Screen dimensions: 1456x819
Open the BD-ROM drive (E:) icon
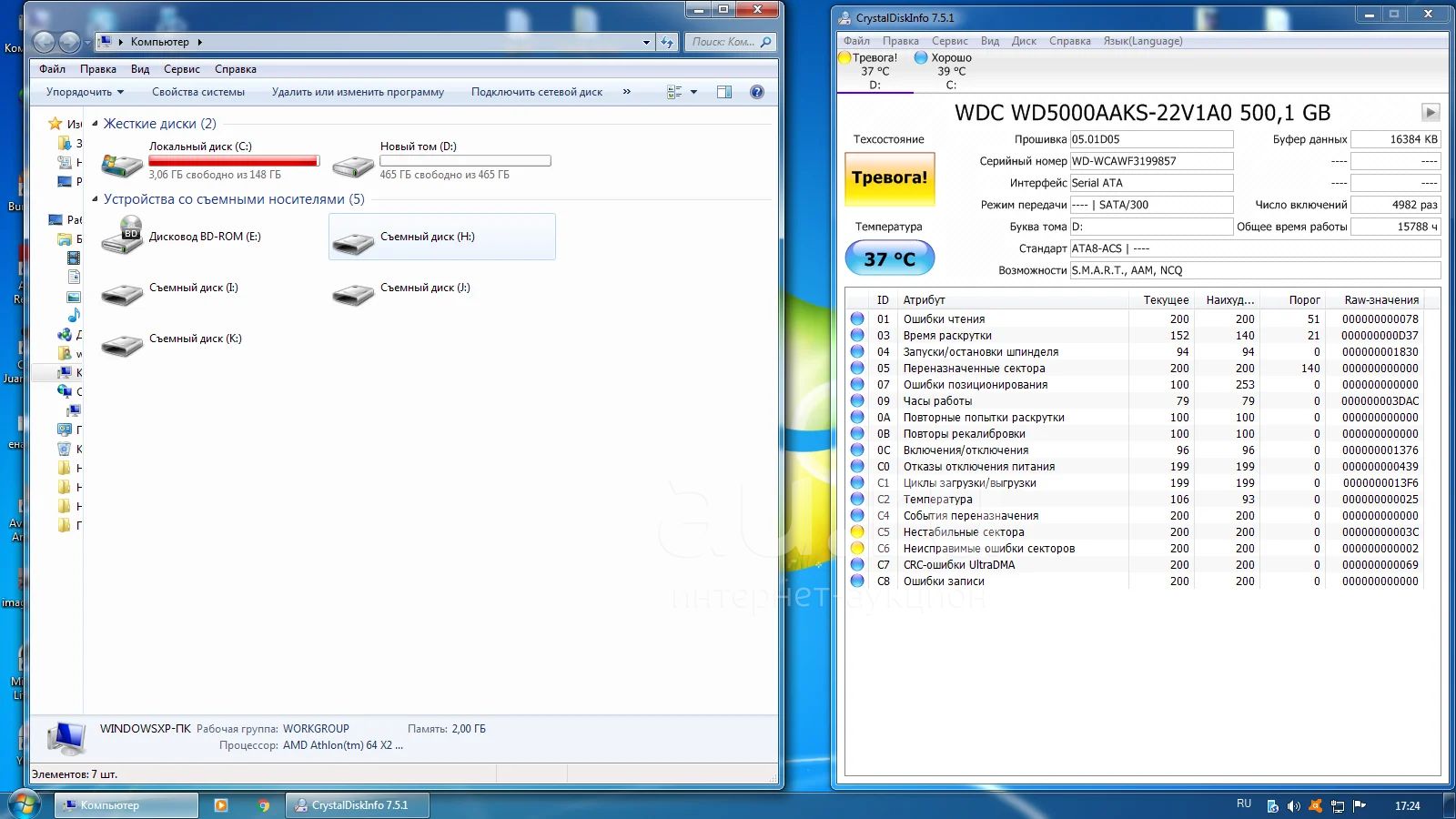point(122,235)
